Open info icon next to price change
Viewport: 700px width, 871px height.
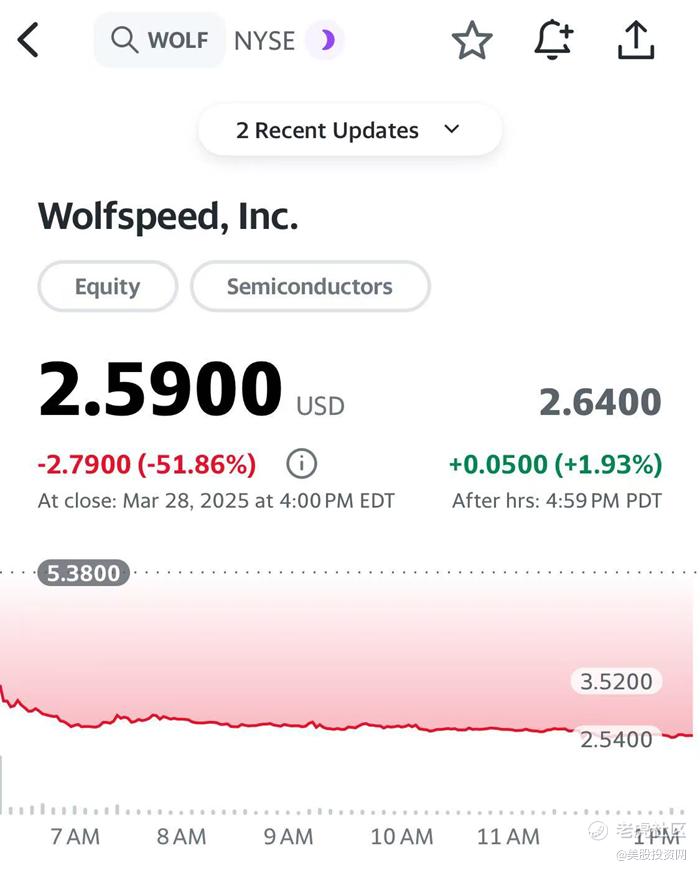click(x=301, y=464)
